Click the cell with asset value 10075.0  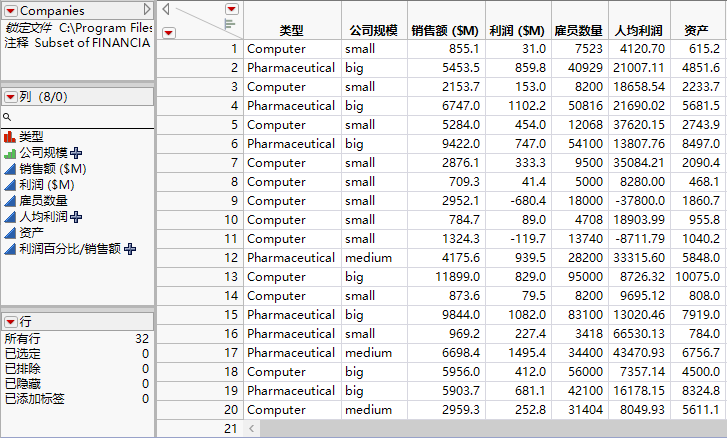[698, 277]
